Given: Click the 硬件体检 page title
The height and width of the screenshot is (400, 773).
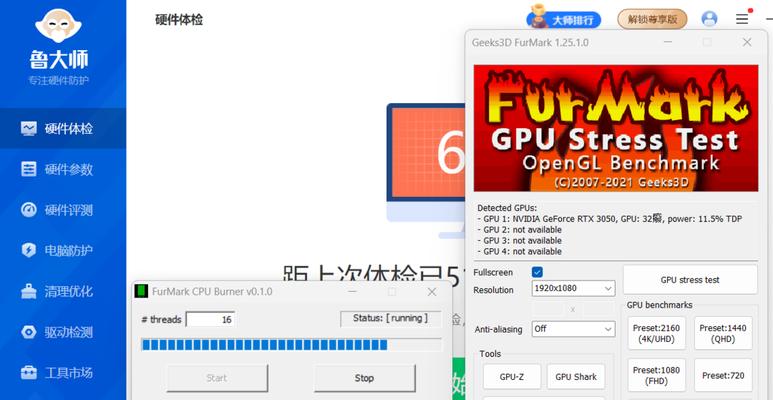Looking at the screenshot, I should point(179,20).
